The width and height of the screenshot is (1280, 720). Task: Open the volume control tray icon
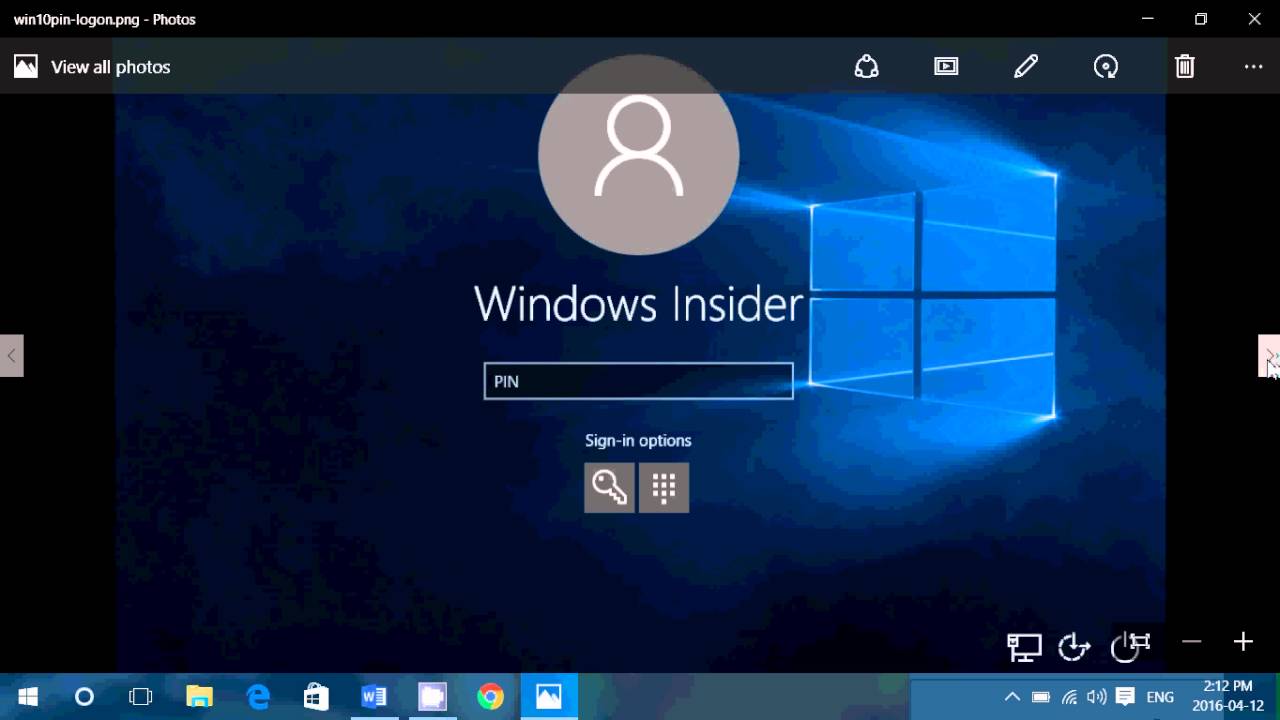[1097, 697]
